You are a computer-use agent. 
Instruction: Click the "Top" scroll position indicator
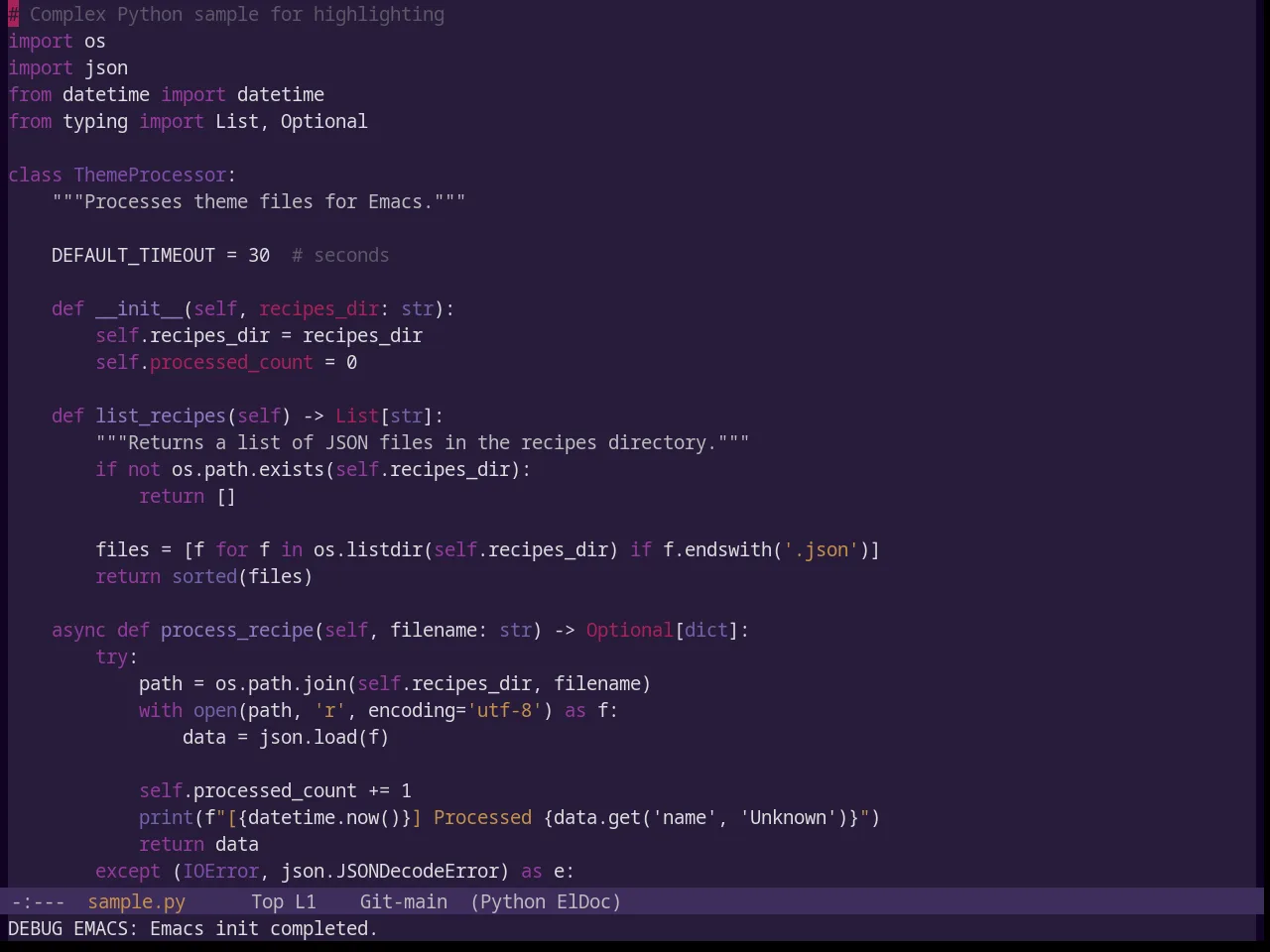[267, 901]
